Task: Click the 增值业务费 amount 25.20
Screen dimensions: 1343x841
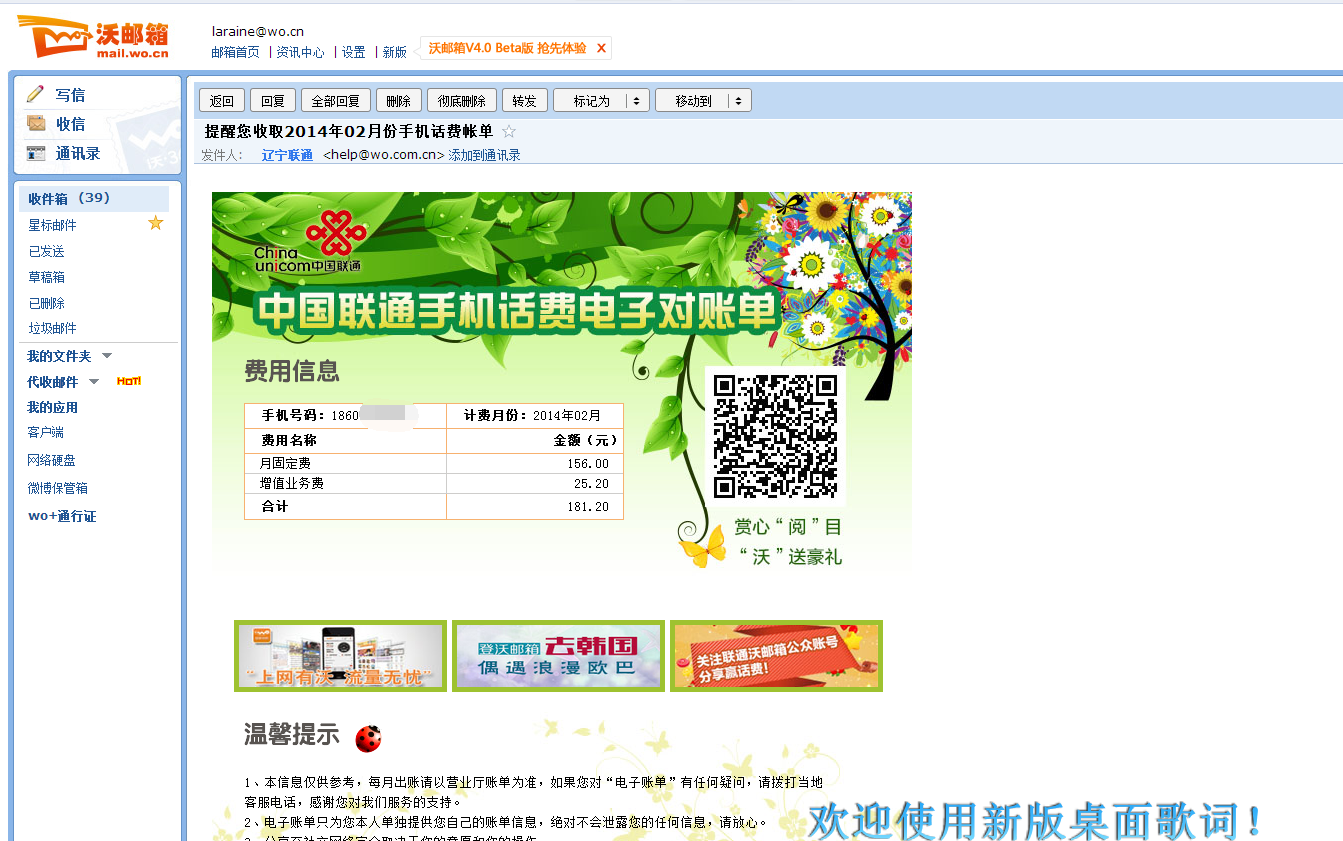Action: (591, 484)
